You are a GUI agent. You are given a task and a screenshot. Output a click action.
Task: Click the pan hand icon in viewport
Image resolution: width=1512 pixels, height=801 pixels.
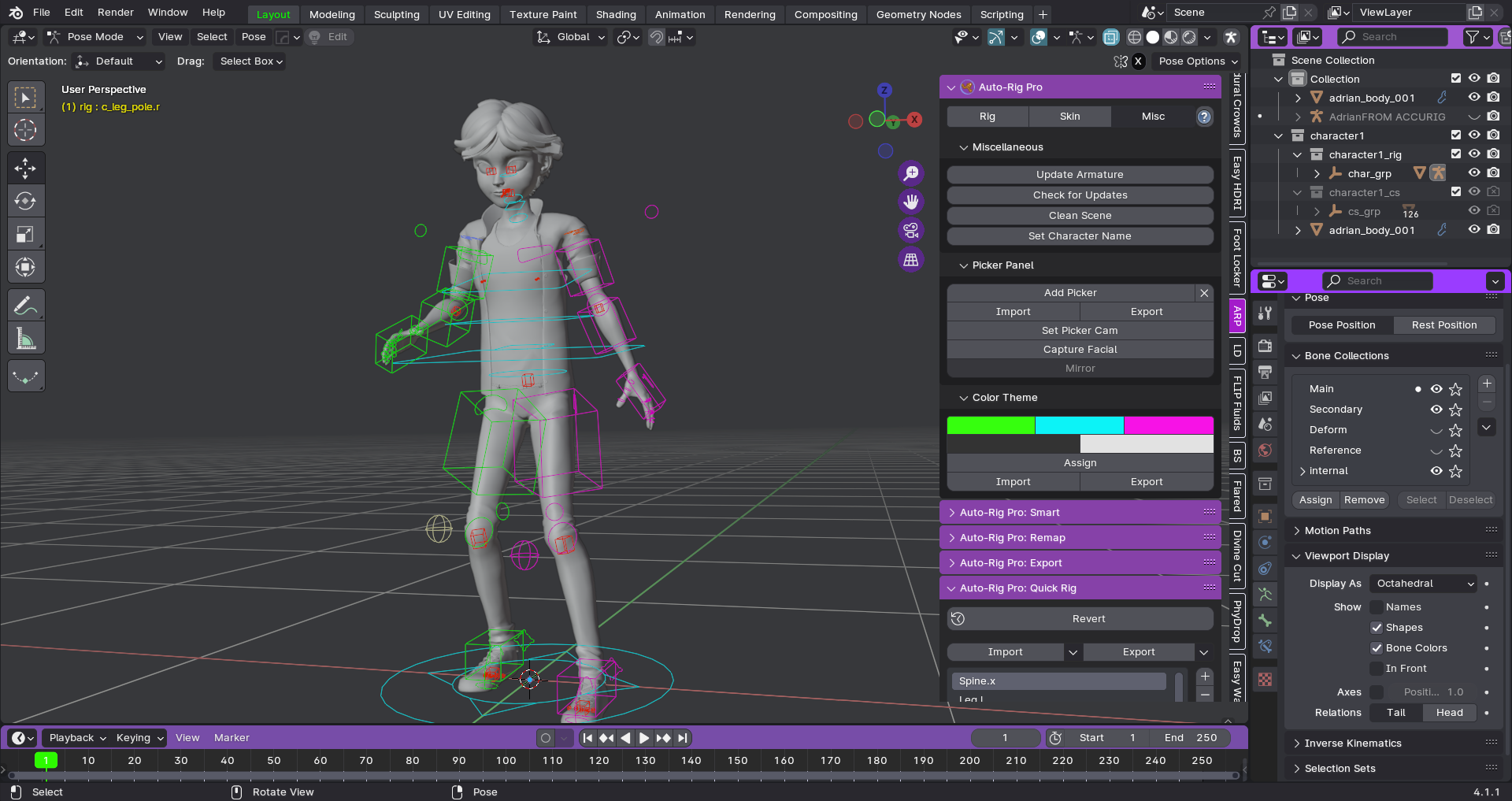pos(911,202)
